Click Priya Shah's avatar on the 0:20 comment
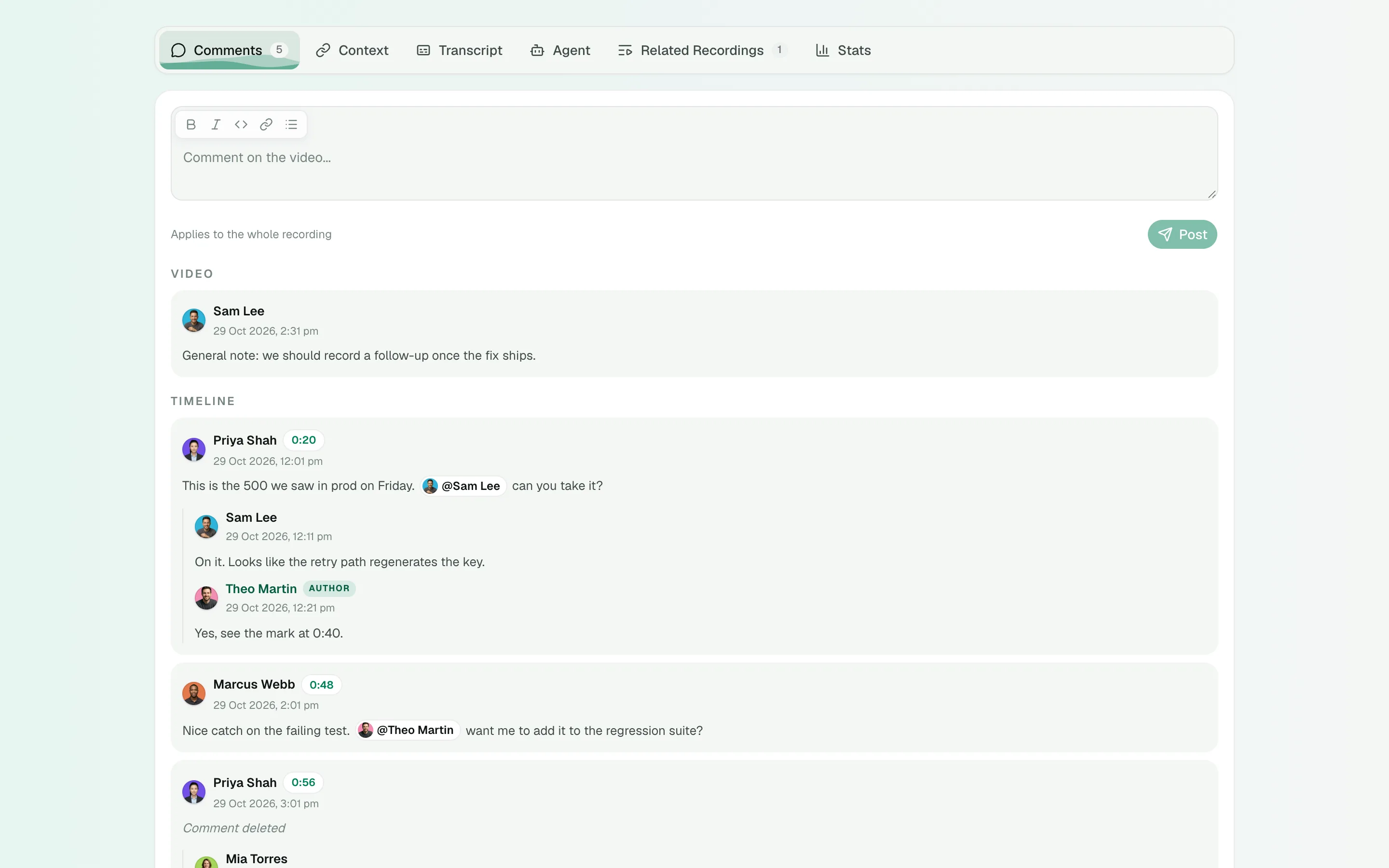 pos(193,449)
